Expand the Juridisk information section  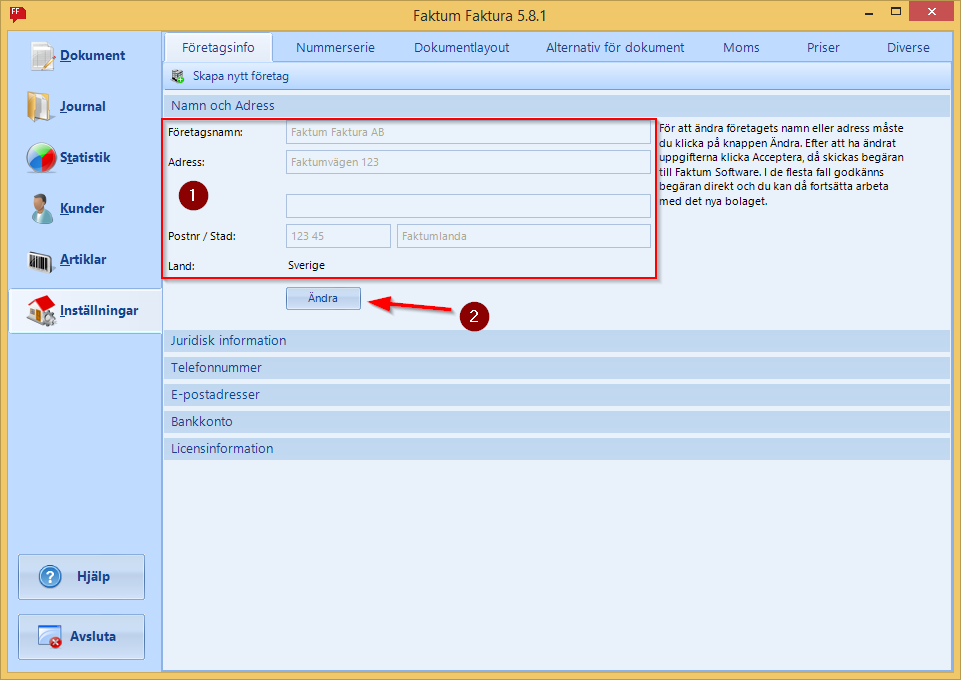(557, 341)
